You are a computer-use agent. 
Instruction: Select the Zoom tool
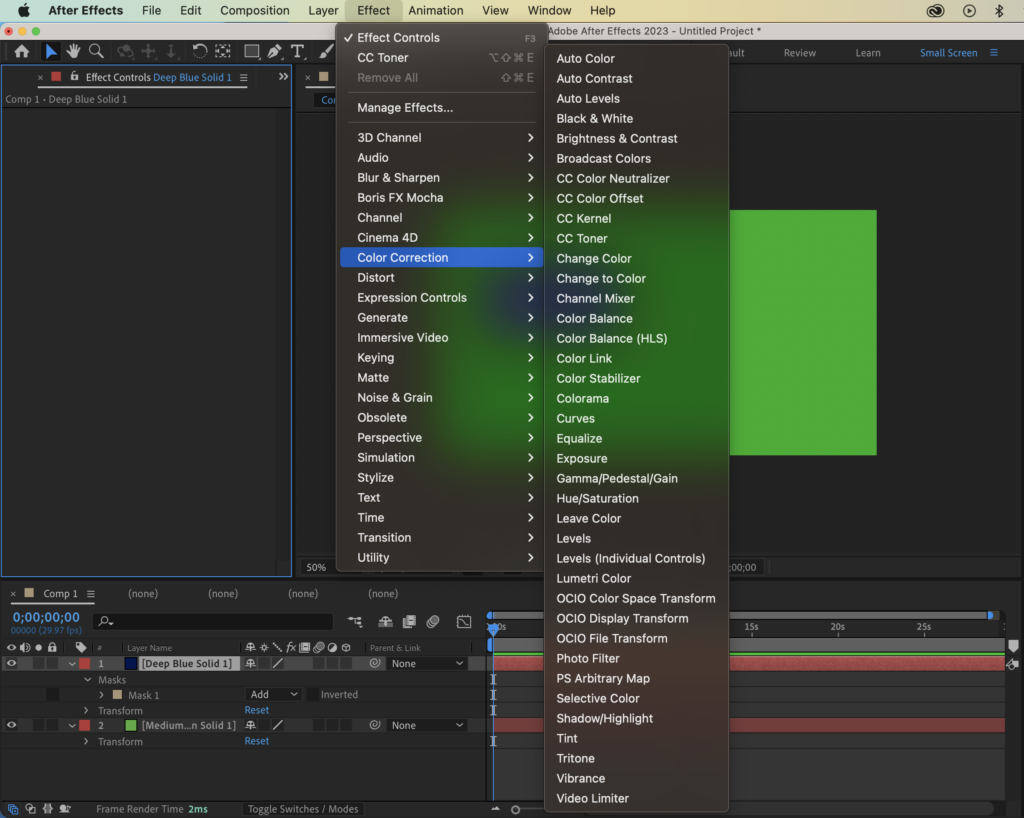point(97,52)
